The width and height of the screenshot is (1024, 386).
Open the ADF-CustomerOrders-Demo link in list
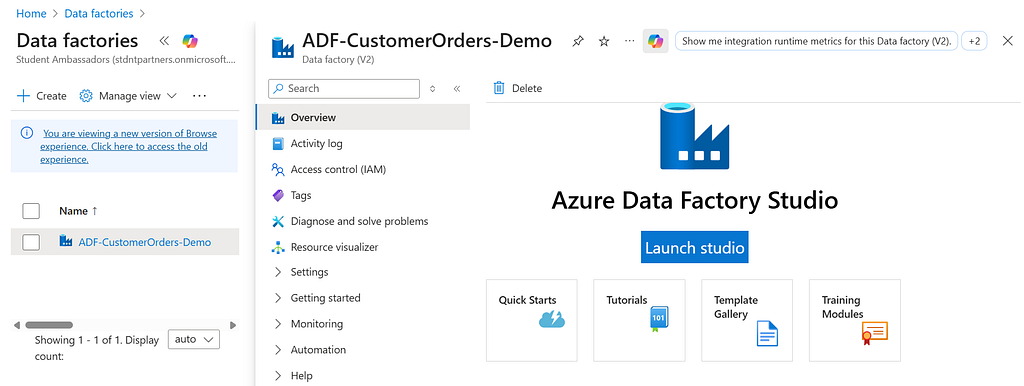click(145, 242)
